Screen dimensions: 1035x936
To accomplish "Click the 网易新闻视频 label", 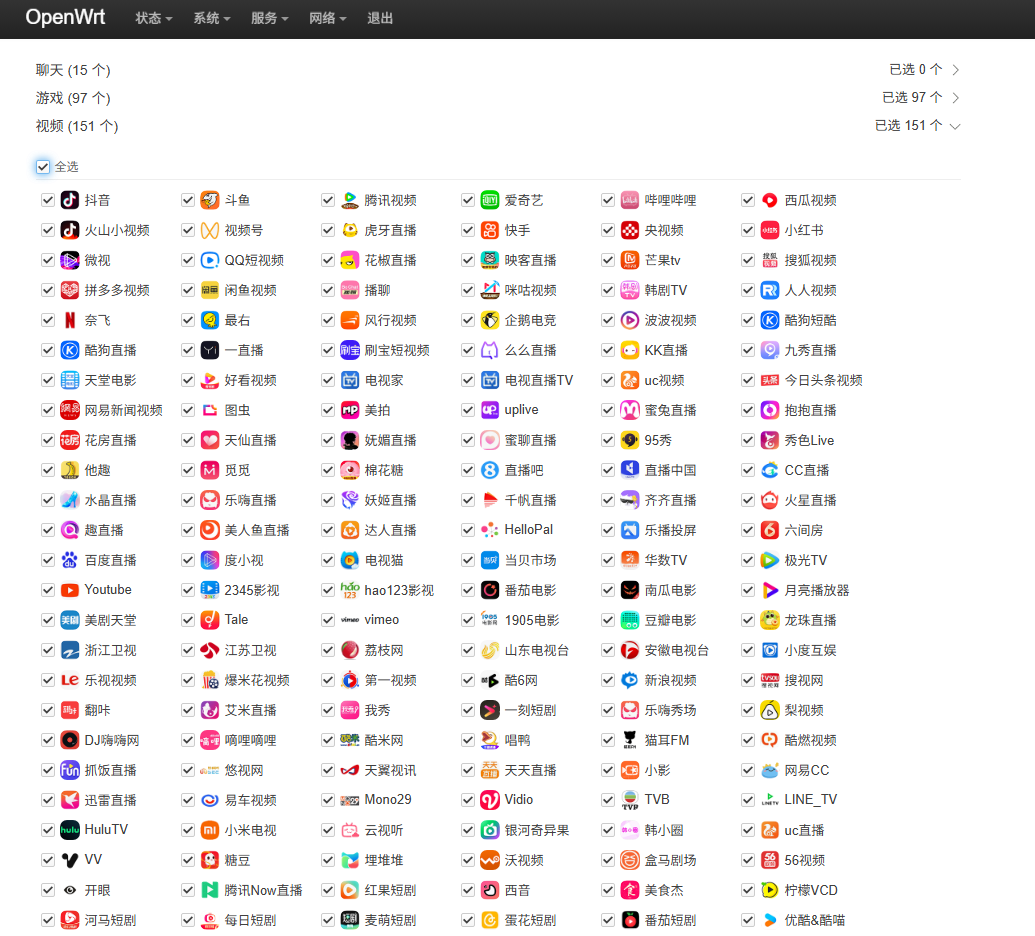I will coord(123,410).
